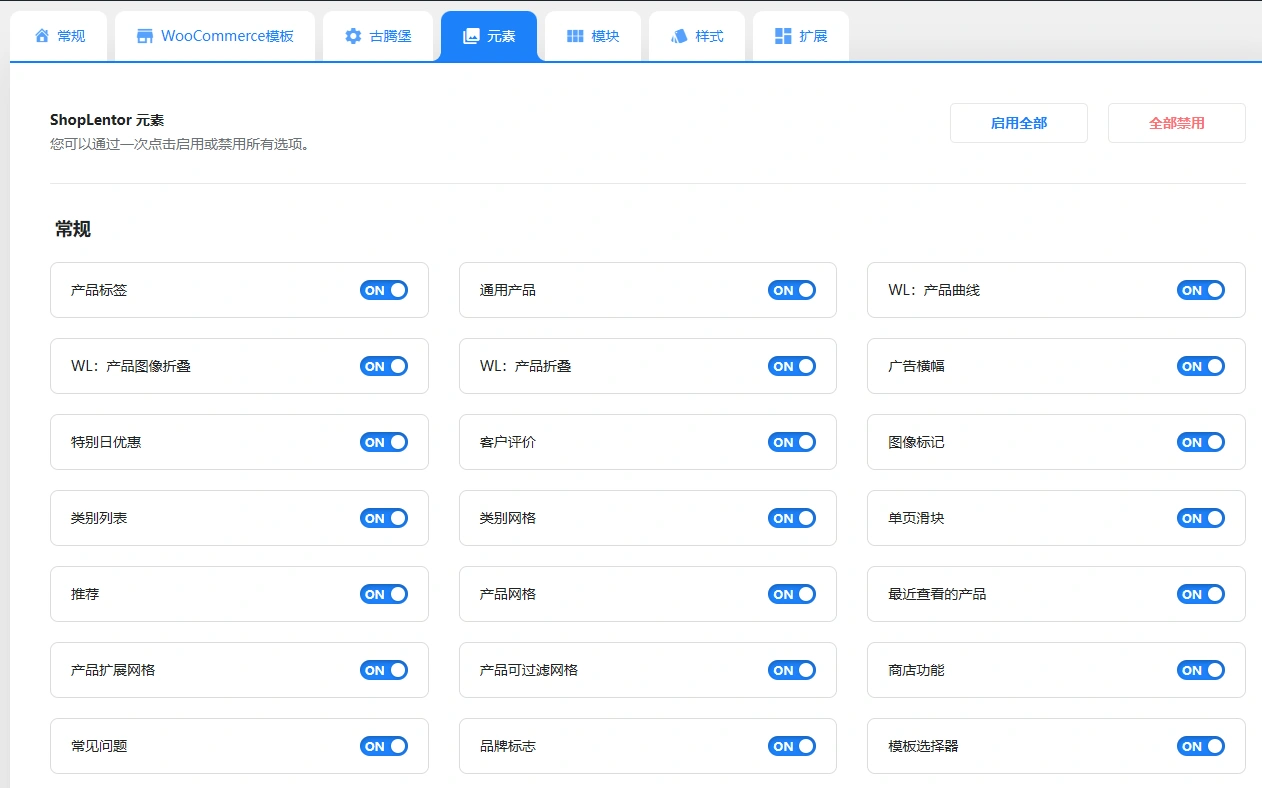Switch to the 模块 tab
The width and height of the screenshot is (1262, 788).
coord(592,35)
